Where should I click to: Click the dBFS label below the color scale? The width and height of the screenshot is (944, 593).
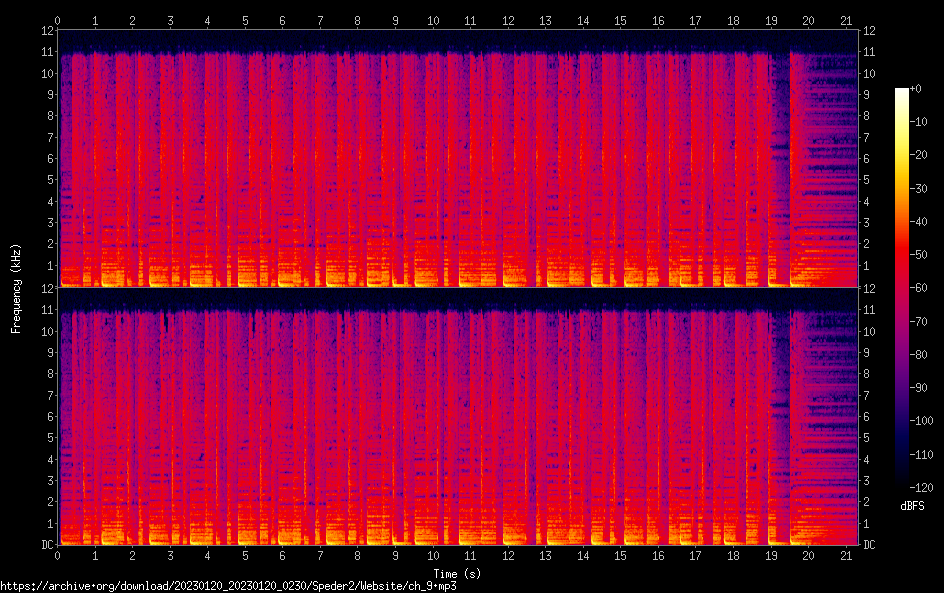coord(911,507)
